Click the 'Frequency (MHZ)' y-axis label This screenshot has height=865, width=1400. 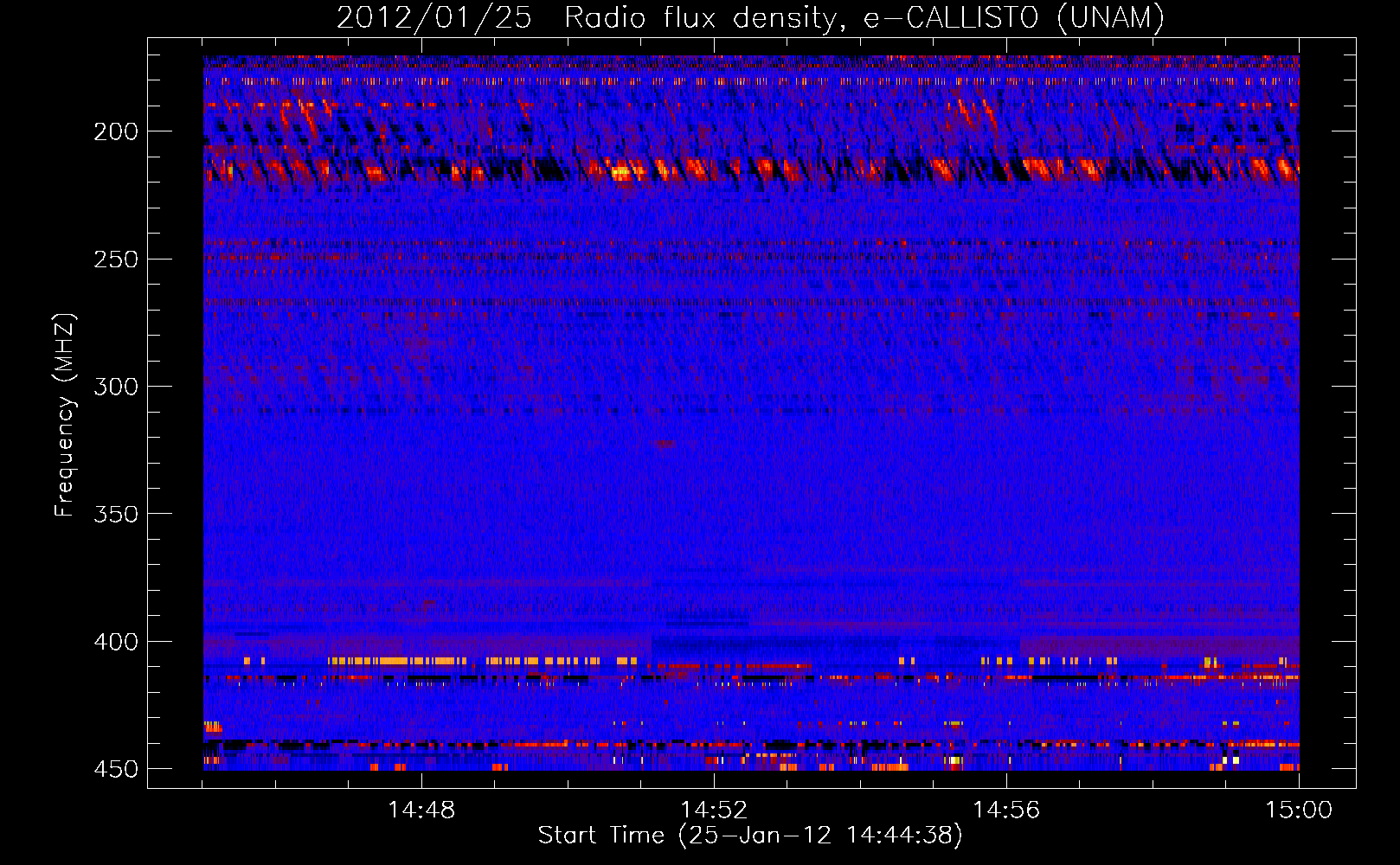click(x=65, y=414)
